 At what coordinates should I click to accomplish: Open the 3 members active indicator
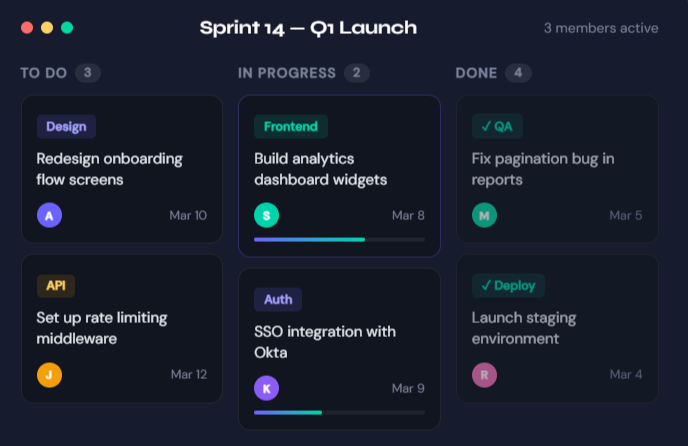click(x=601, y=28)
